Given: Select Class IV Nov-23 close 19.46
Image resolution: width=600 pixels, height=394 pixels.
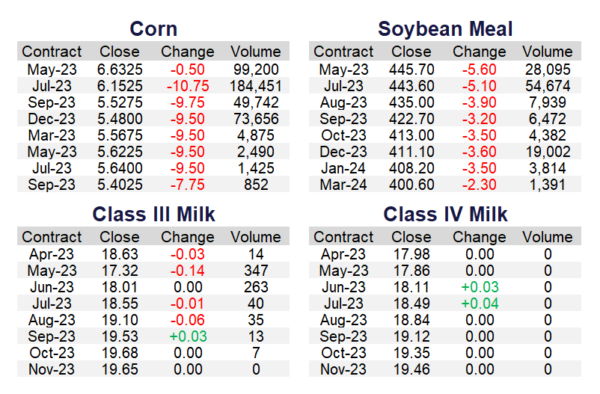Looking at the screenshot, I should coord(411,370).
